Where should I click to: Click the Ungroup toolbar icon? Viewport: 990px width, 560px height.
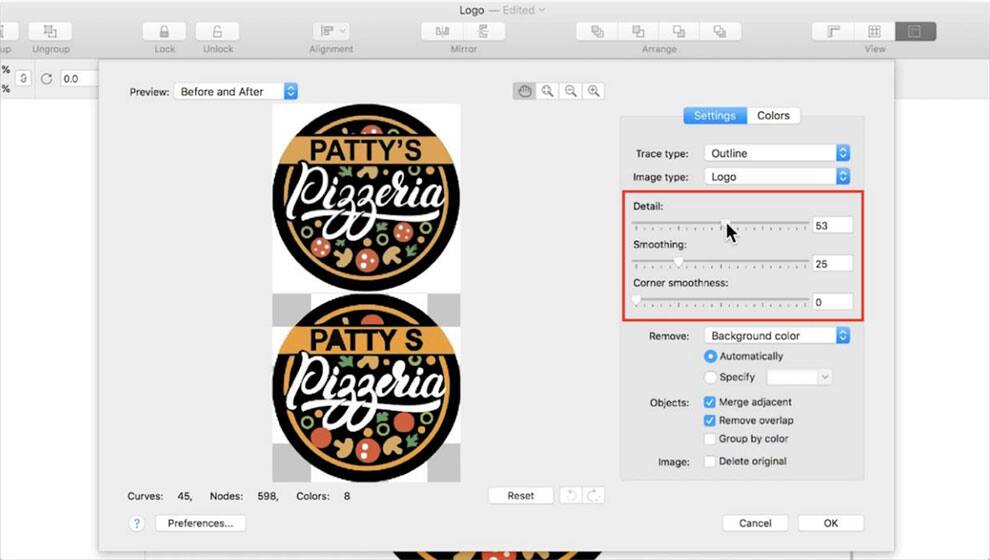tap(50, 32)
